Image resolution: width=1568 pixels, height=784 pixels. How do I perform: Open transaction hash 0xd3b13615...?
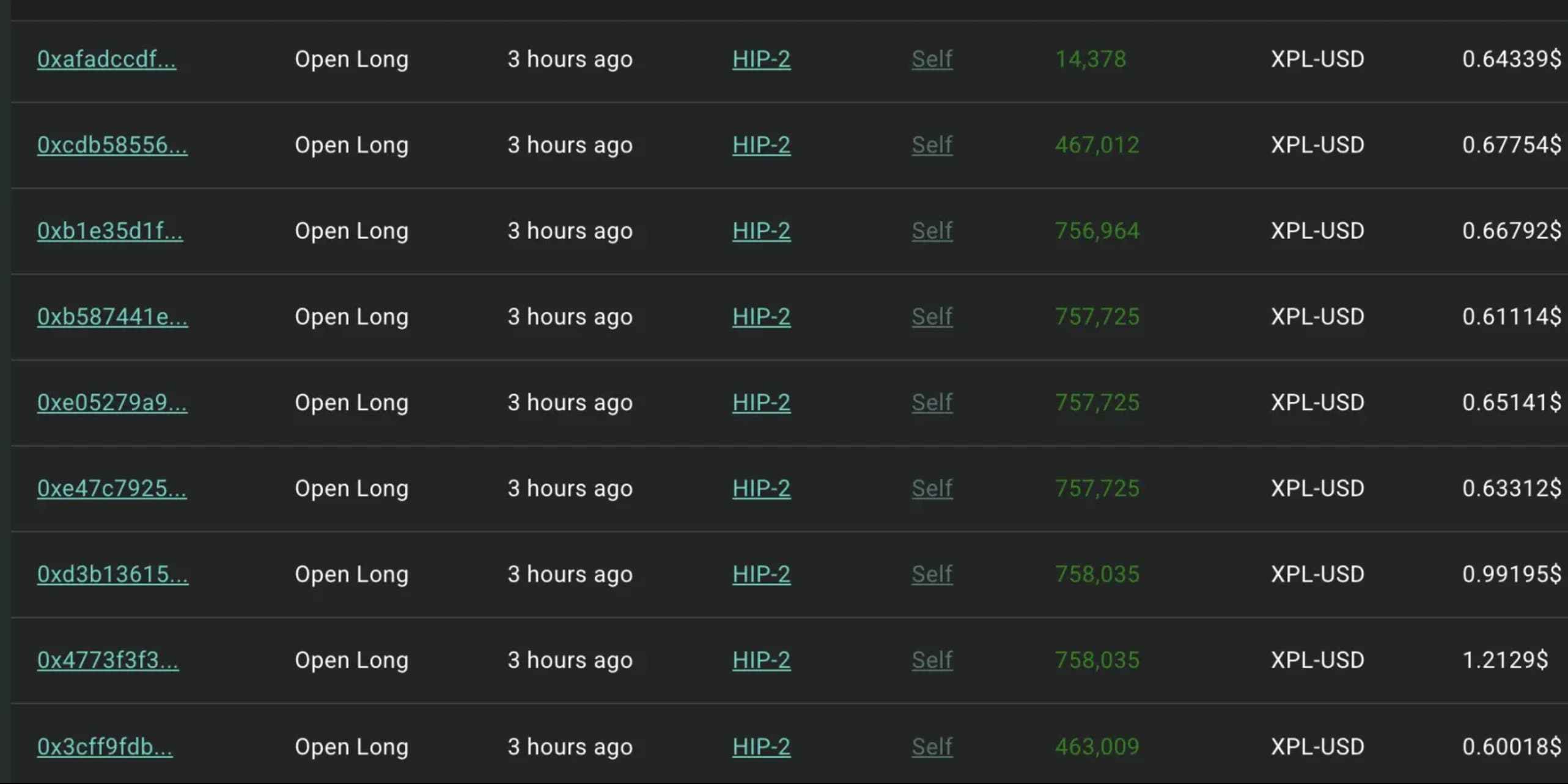pyautogui.click(x=112, y=574)
